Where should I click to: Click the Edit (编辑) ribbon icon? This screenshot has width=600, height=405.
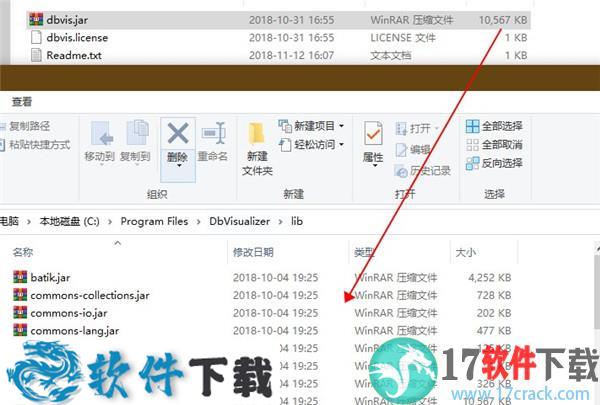401,150
